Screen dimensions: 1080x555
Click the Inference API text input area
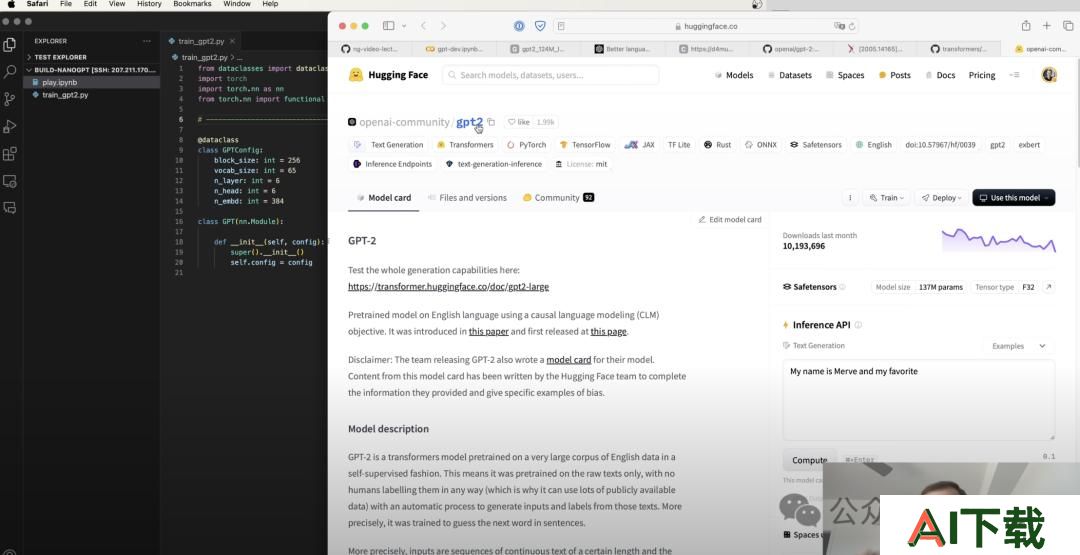(x=919, y=400)
